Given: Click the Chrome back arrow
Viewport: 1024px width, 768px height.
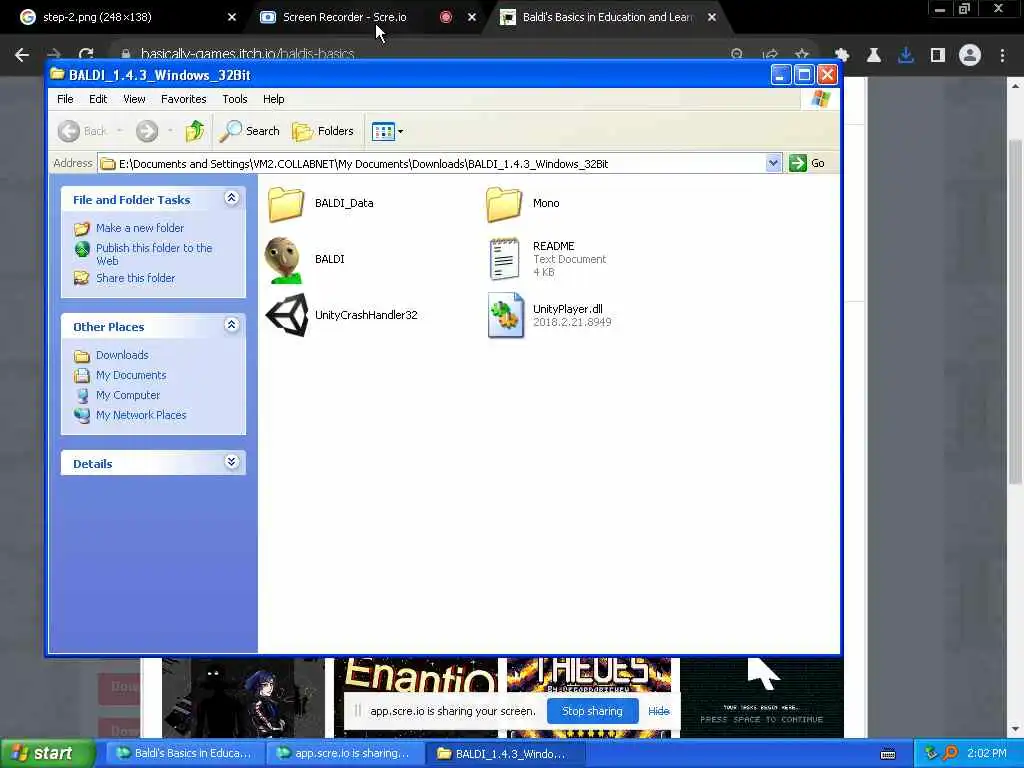Looking at the screenshot, I should coord(22,55).
